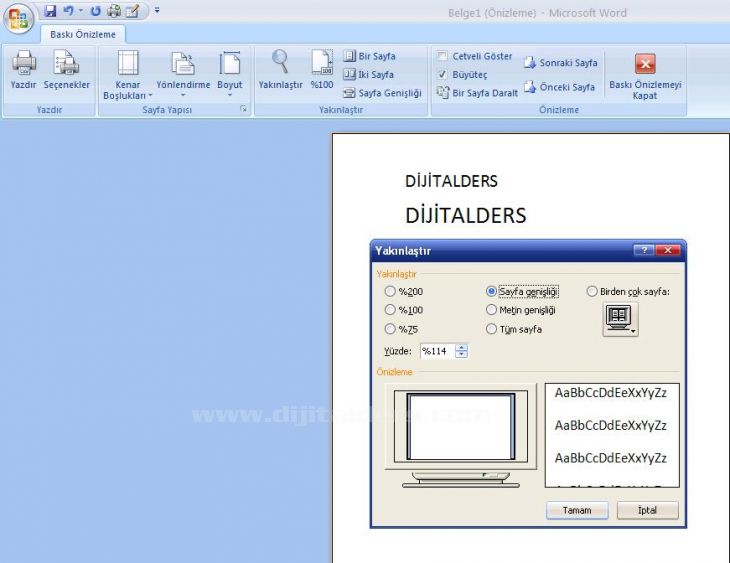Image resolution: width=730 pixels, height=563 pixels.
Task: Open the Kenar Boşlukları margins dropdown
Action: coord(128,75)
